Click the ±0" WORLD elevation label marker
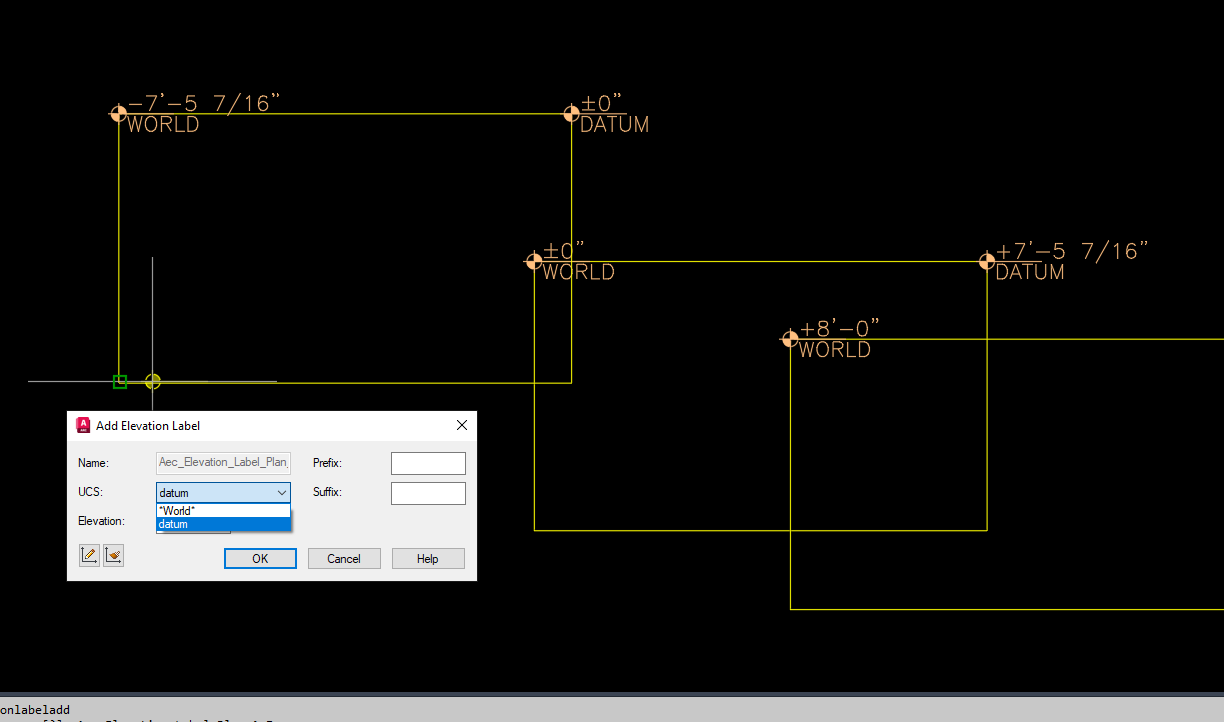 pyautogui.click(x=534, y=261)
